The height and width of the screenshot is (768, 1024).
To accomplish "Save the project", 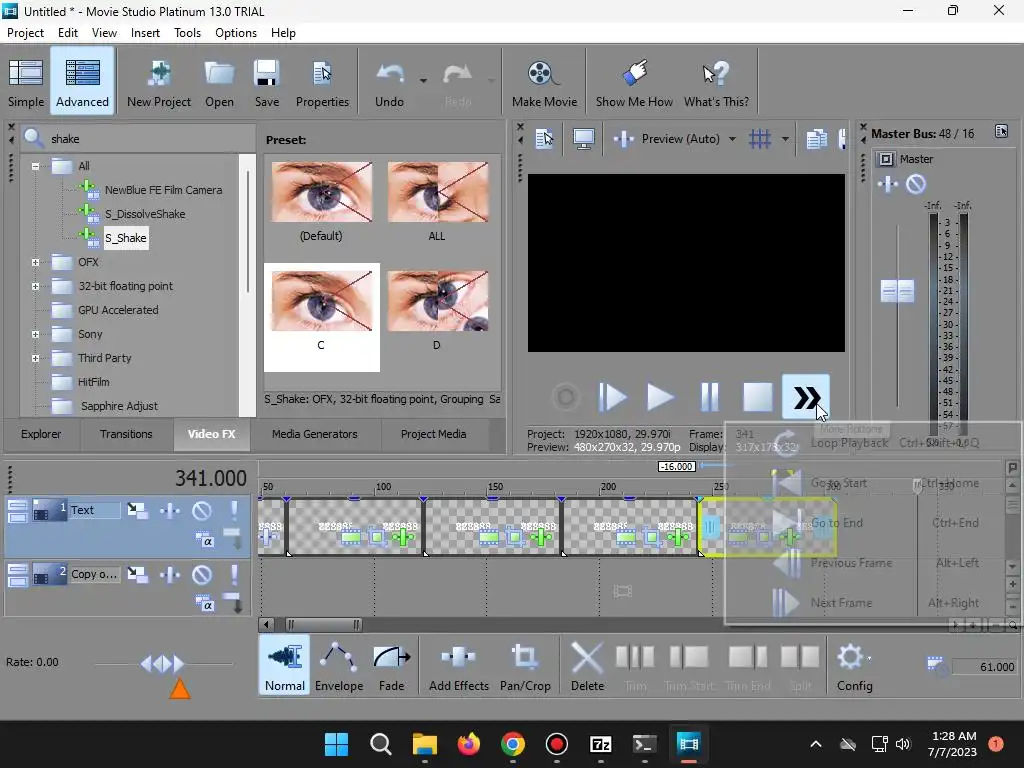I will tap(266, 82).
